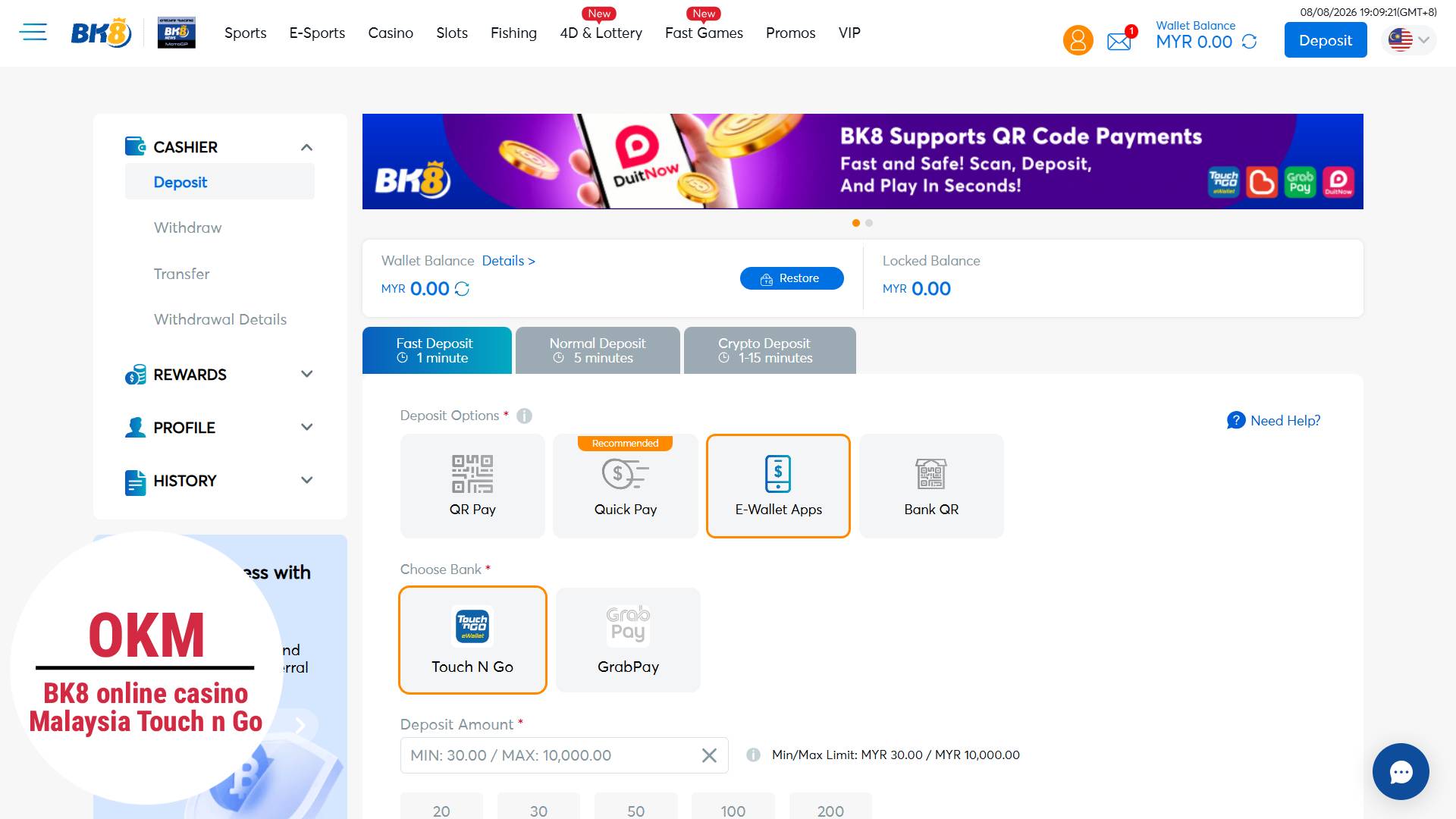Click the Need Help link

tap(1273, 420)
